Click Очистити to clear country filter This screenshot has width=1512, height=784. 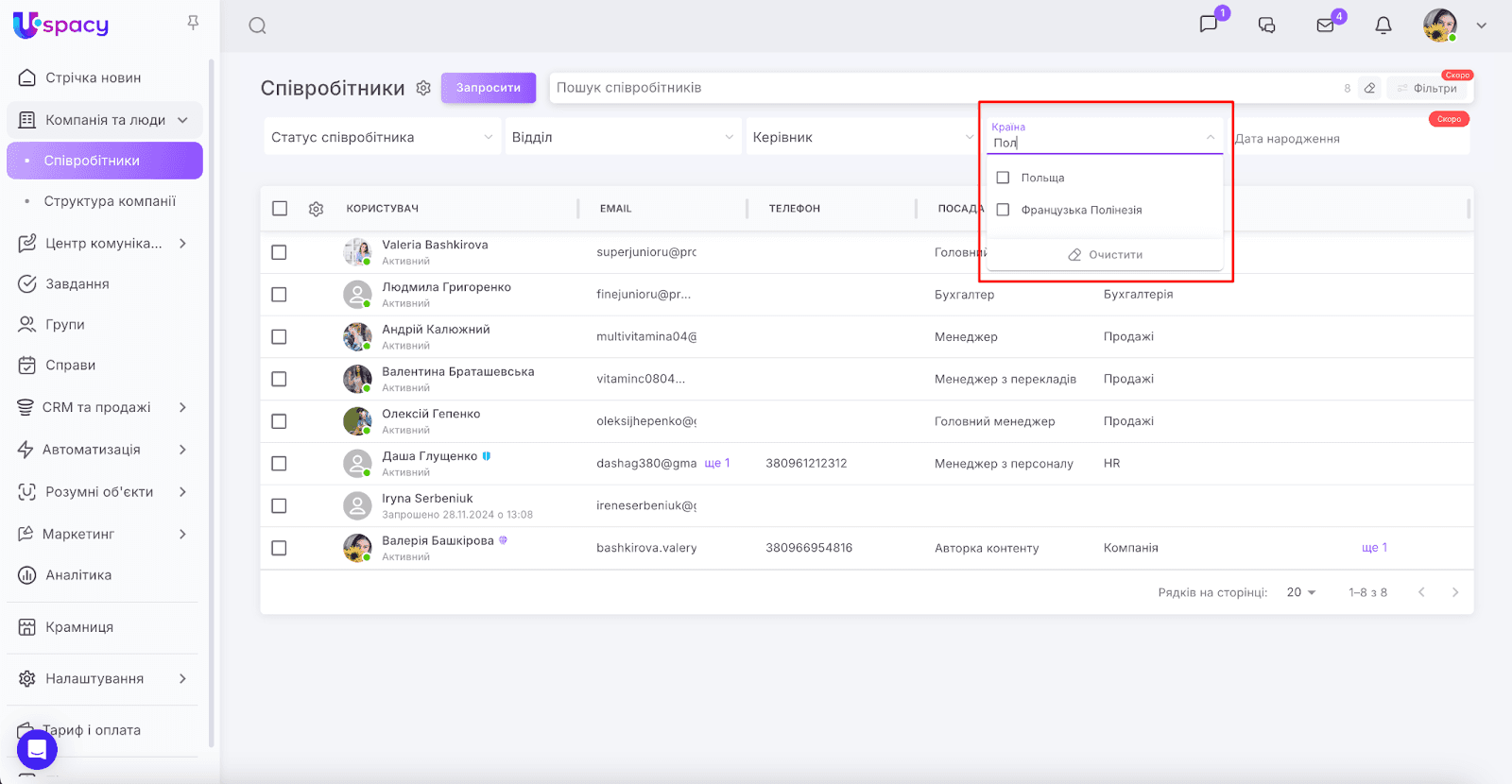click(x=1105, y=255)
